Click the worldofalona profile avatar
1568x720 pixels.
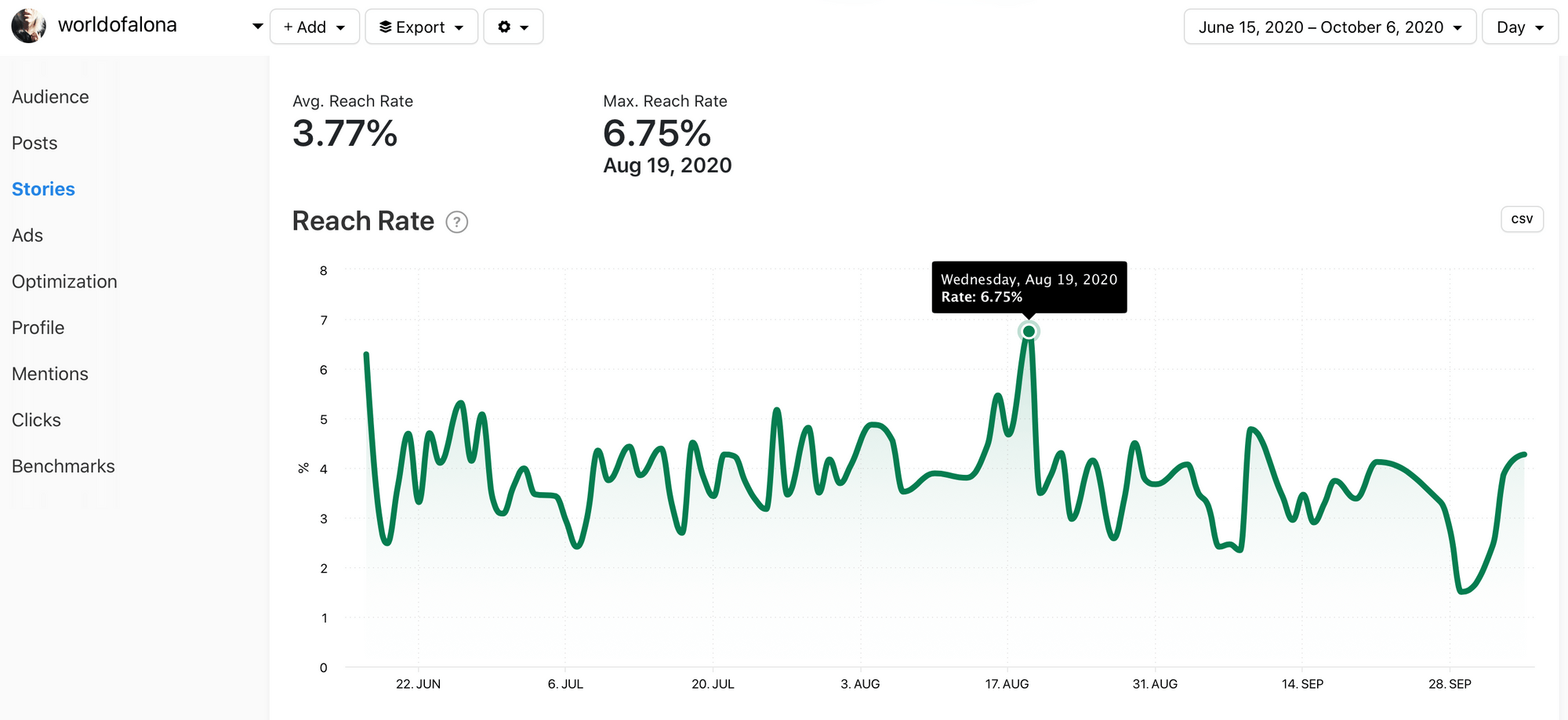coord(28,26)
